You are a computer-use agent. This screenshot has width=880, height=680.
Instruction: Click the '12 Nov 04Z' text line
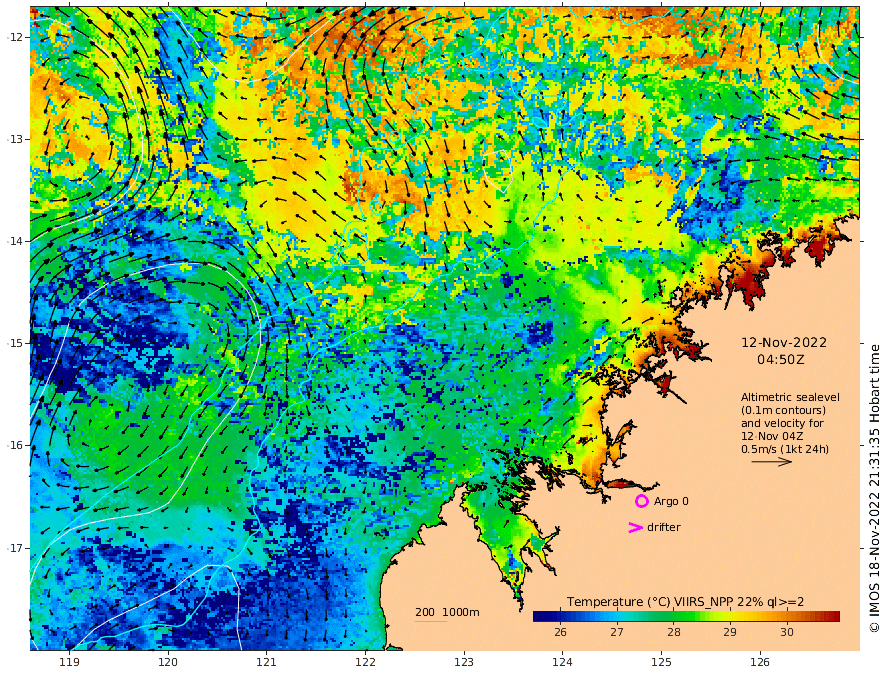point(772,436)
